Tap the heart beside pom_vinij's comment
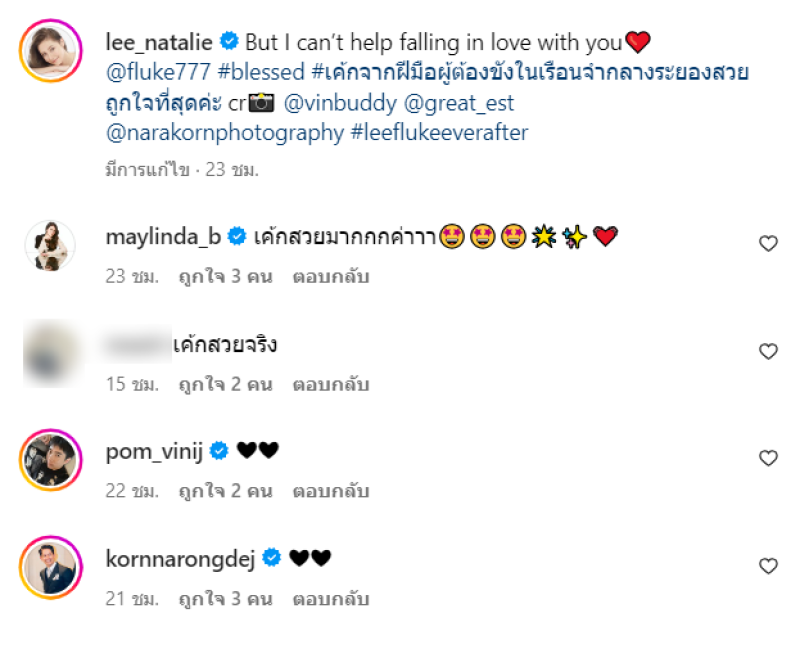The height and width of the screenshot is (649, 800). 768,458
